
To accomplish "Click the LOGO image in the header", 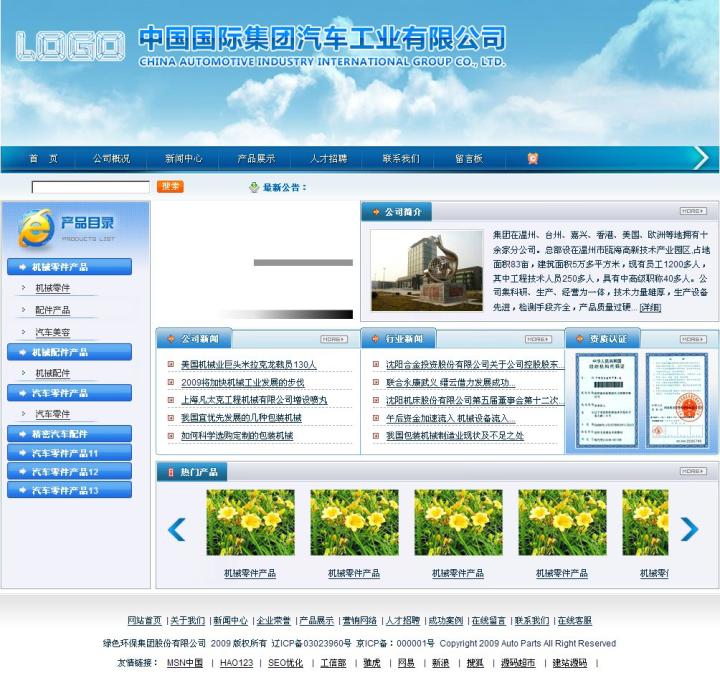I will click(x=70, y=46).
